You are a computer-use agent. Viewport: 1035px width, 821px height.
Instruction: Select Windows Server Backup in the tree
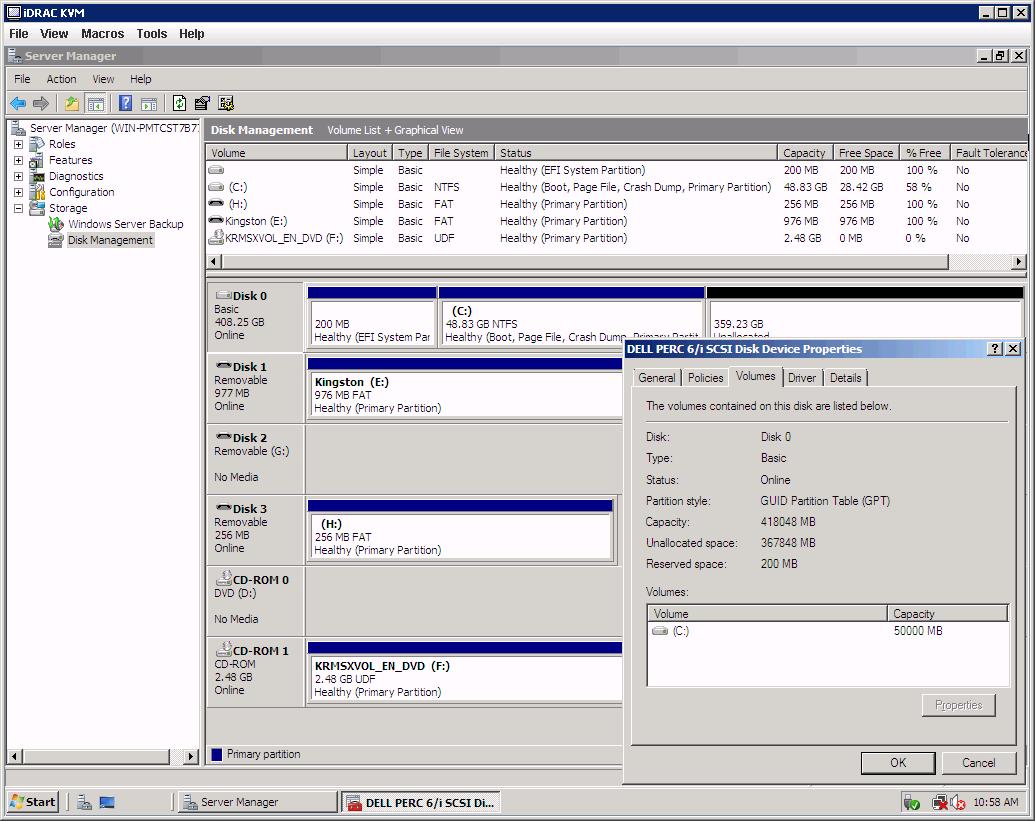pyautogui.click(x=125, y=224)
